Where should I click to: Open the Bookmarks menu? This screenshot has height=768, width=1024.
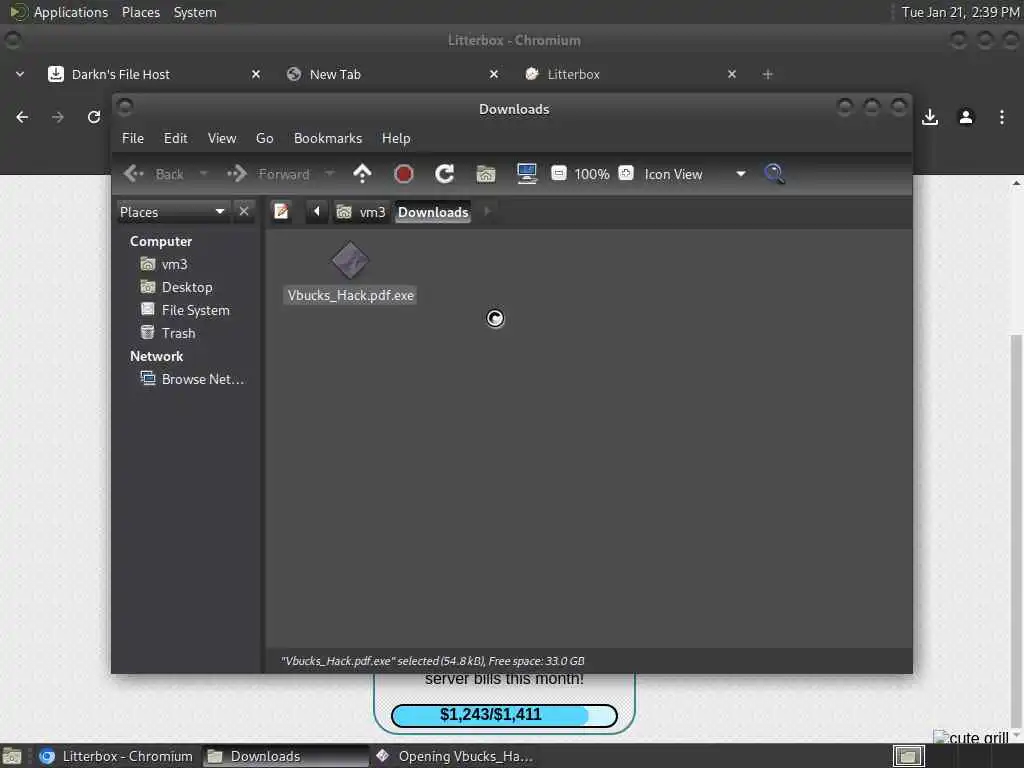(328, 138)
